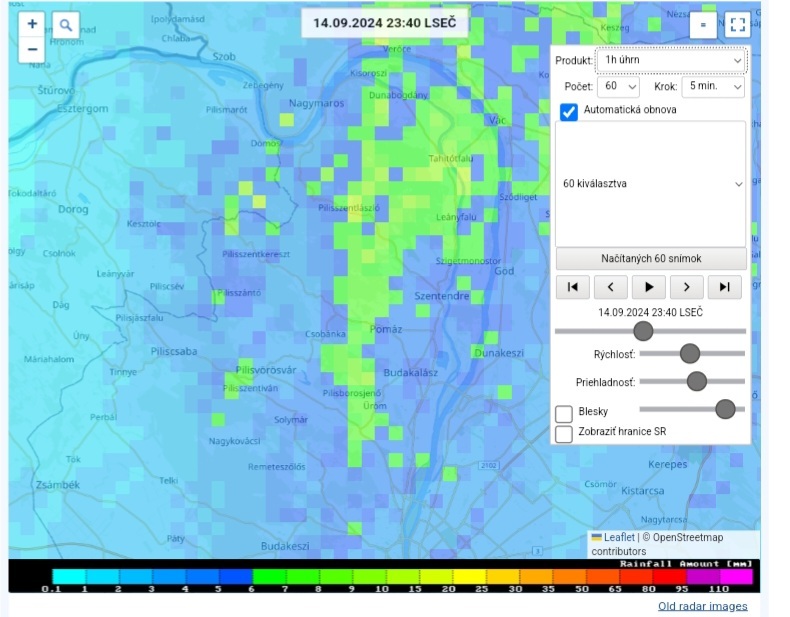The width and height of the screenshot is (790, 617).
Task: Step forward one radar frame
Action: 687,287
